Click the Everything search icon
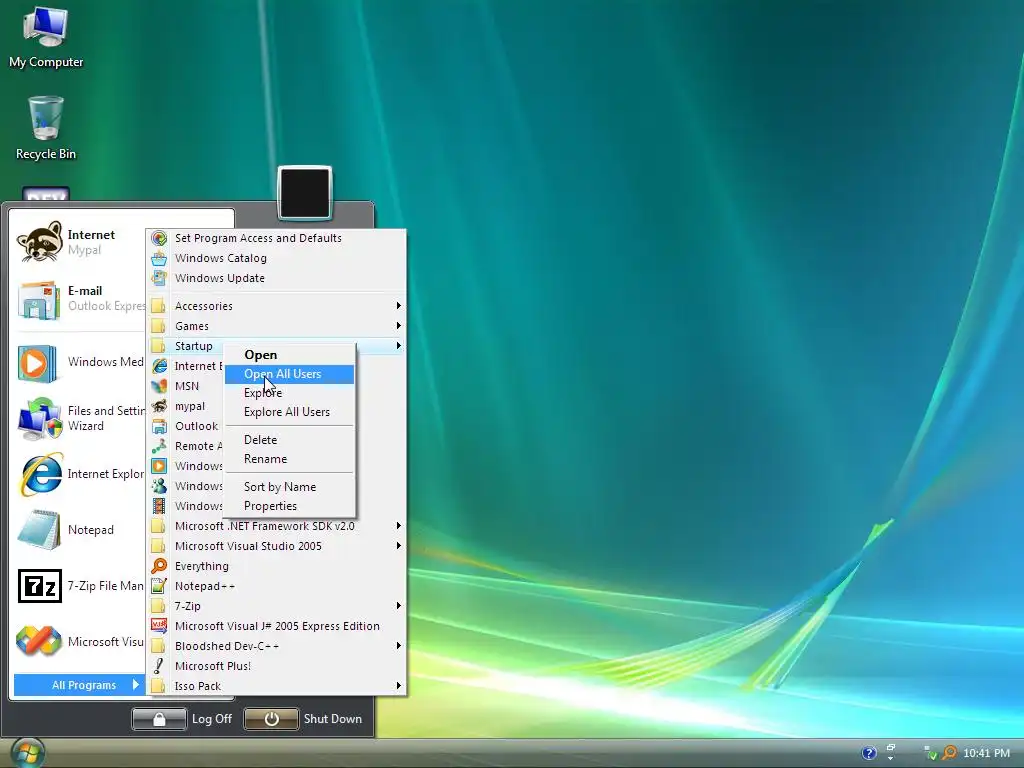The height and width of the screenshot is (768, 1024). pyautogui.click(x=159, y=566)
